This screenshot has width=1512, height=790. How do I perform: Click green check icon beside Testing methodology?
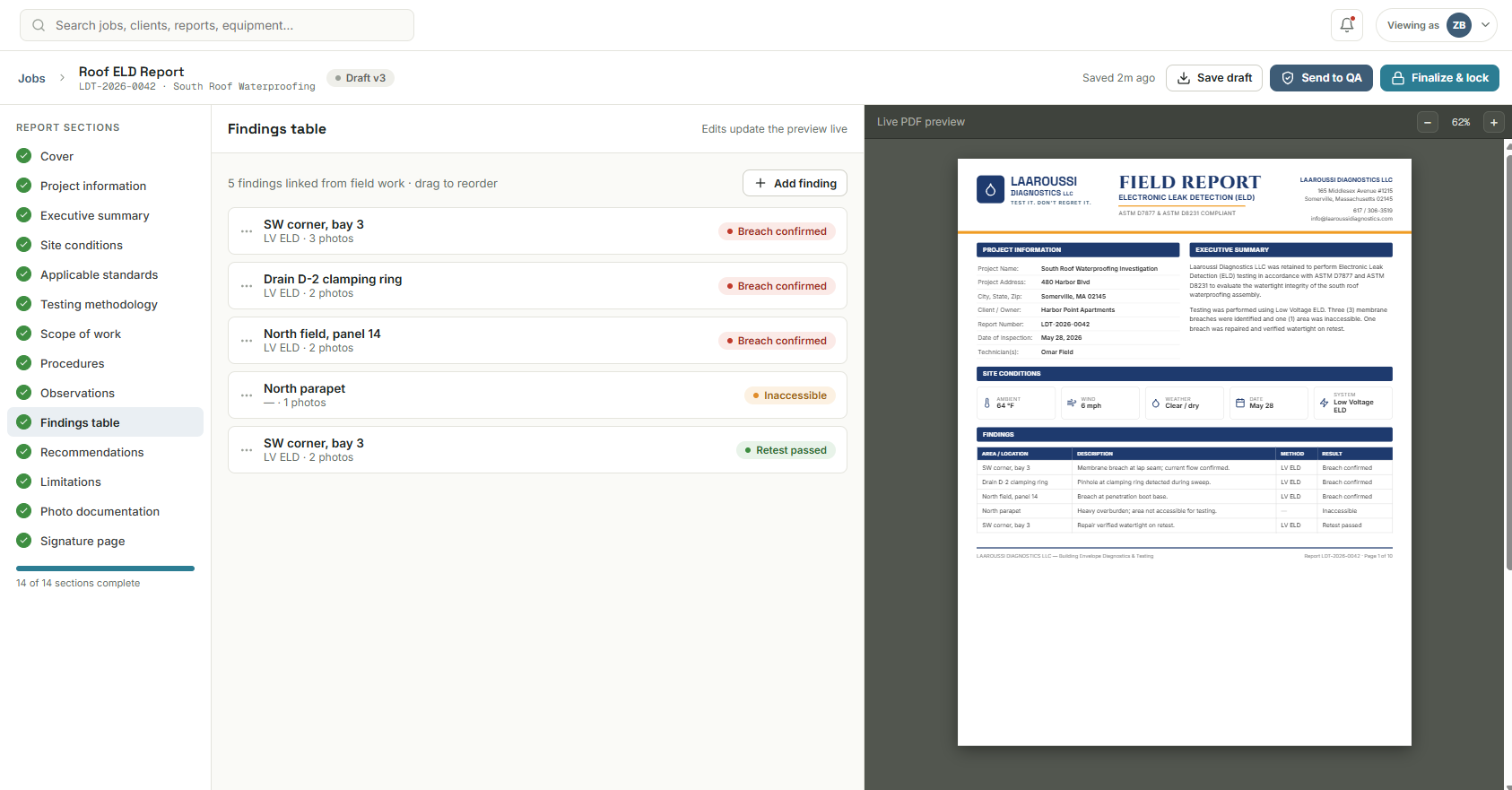tap(24, 304)
